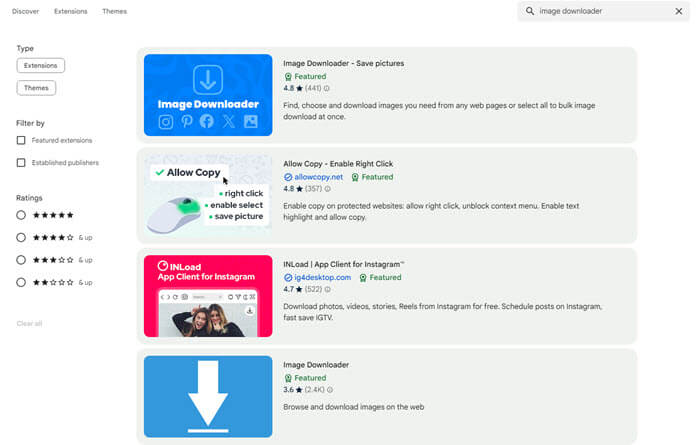Open the Discover tab
The width and height of the screenshot is (700, 445).
(25, 11)
